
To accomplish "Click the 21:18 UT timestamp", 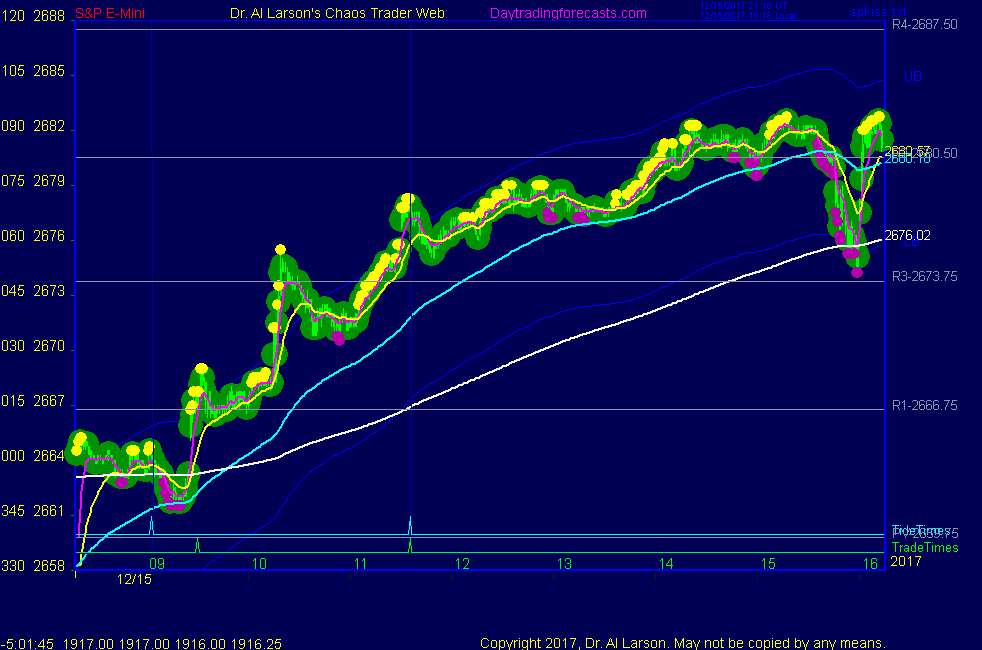I will pos(744,6).
